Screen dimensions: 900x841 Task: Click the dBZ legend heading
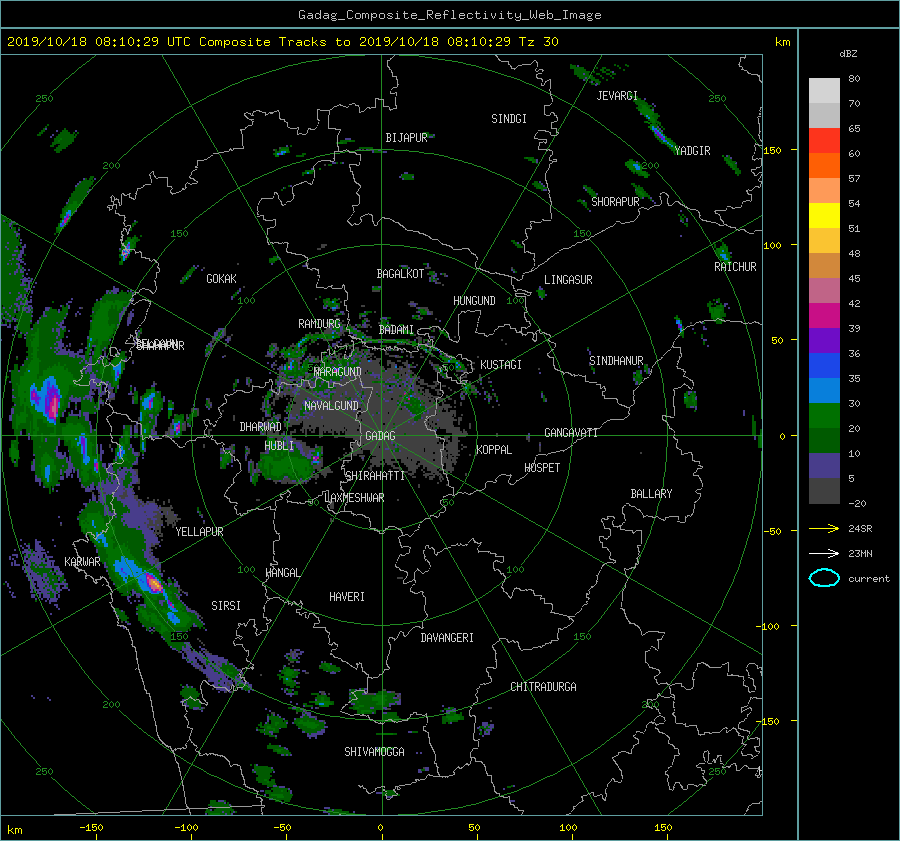pyautogui.click(x=848, y=54)
